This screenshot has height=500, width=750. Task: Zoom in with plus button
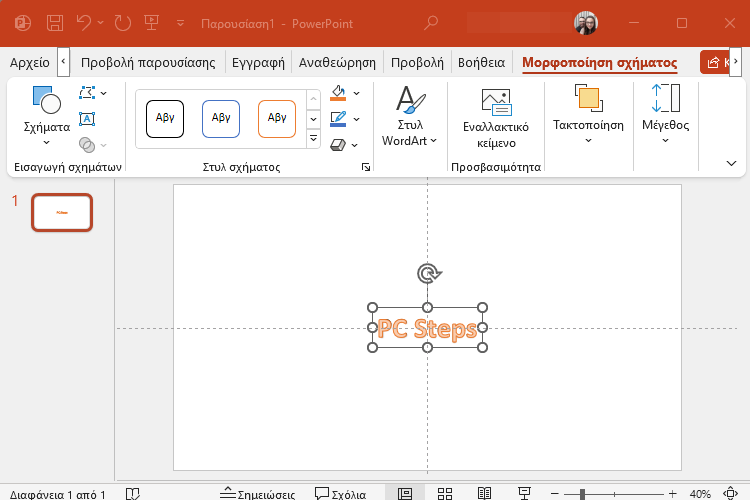point(673,494)
